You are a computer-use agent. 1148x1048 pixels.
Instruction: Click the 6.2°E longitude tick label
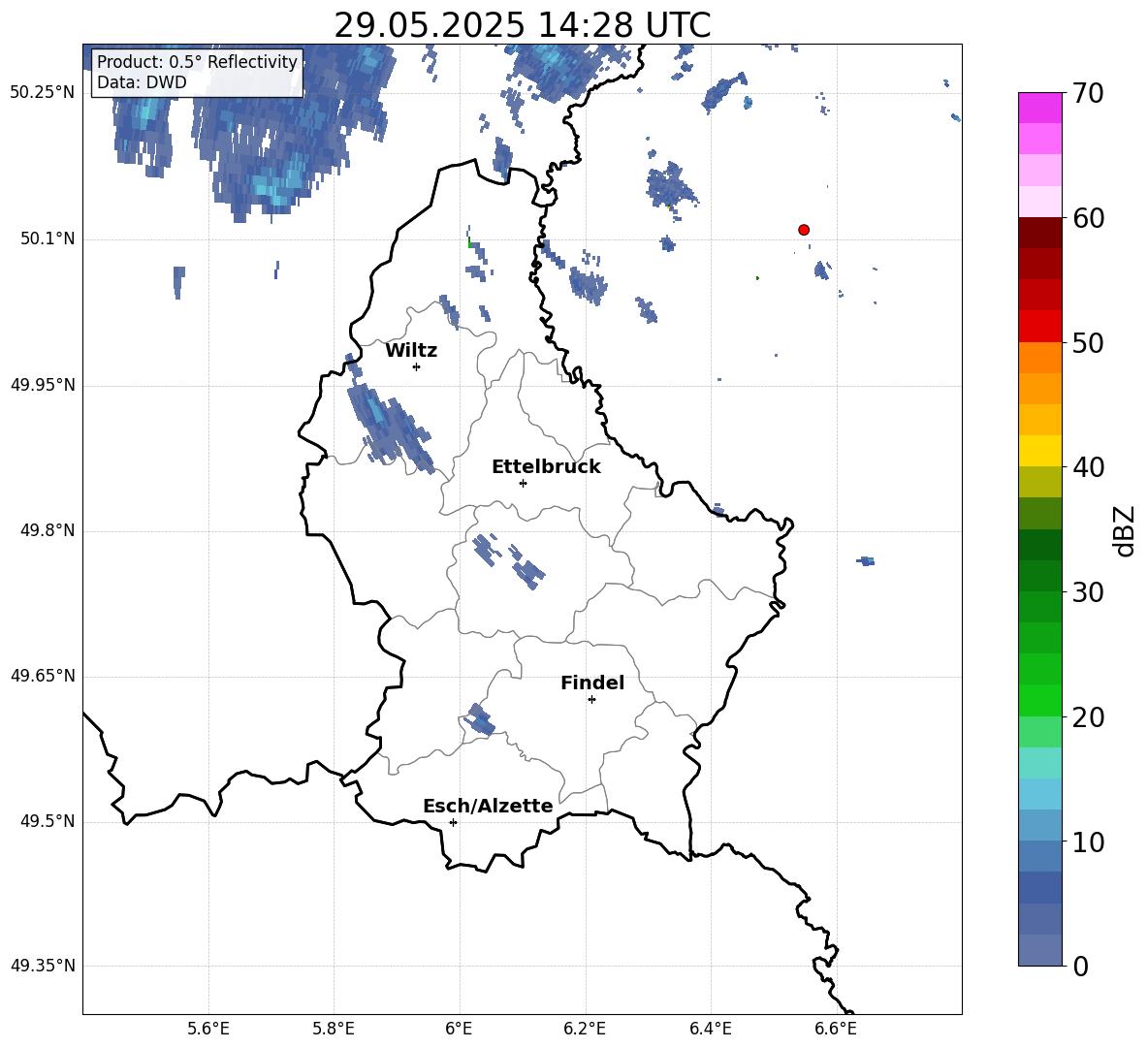tap(585, 1029)
